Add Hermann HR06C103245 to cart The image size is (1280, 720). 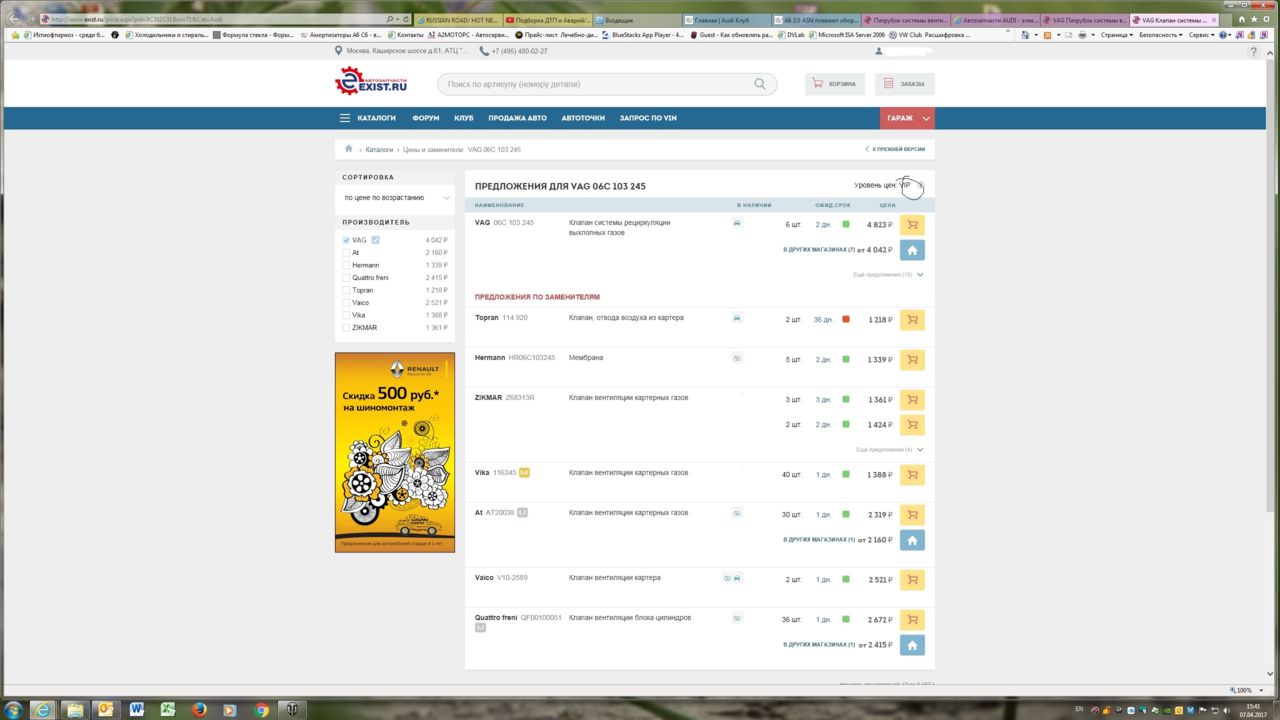912,360
